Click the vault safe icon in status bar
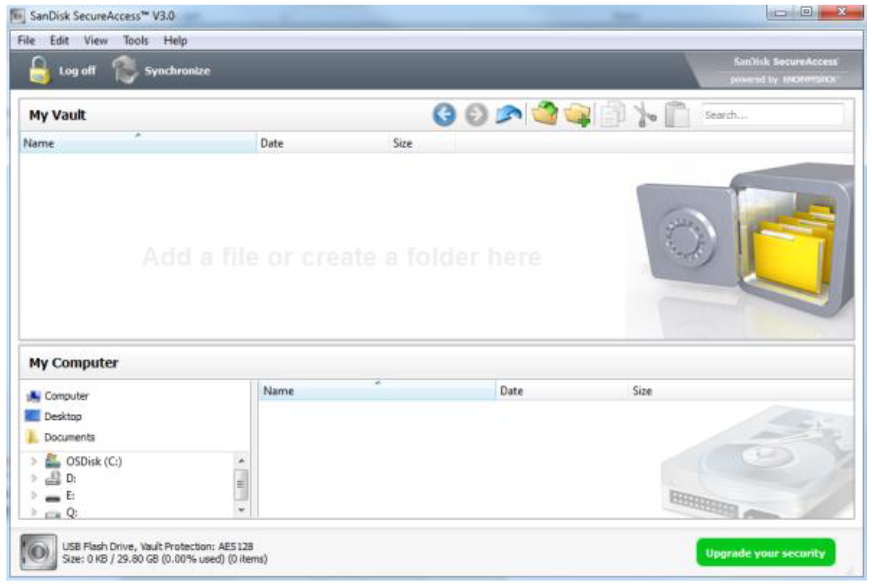The image size is (872, 585). (38, 552)
